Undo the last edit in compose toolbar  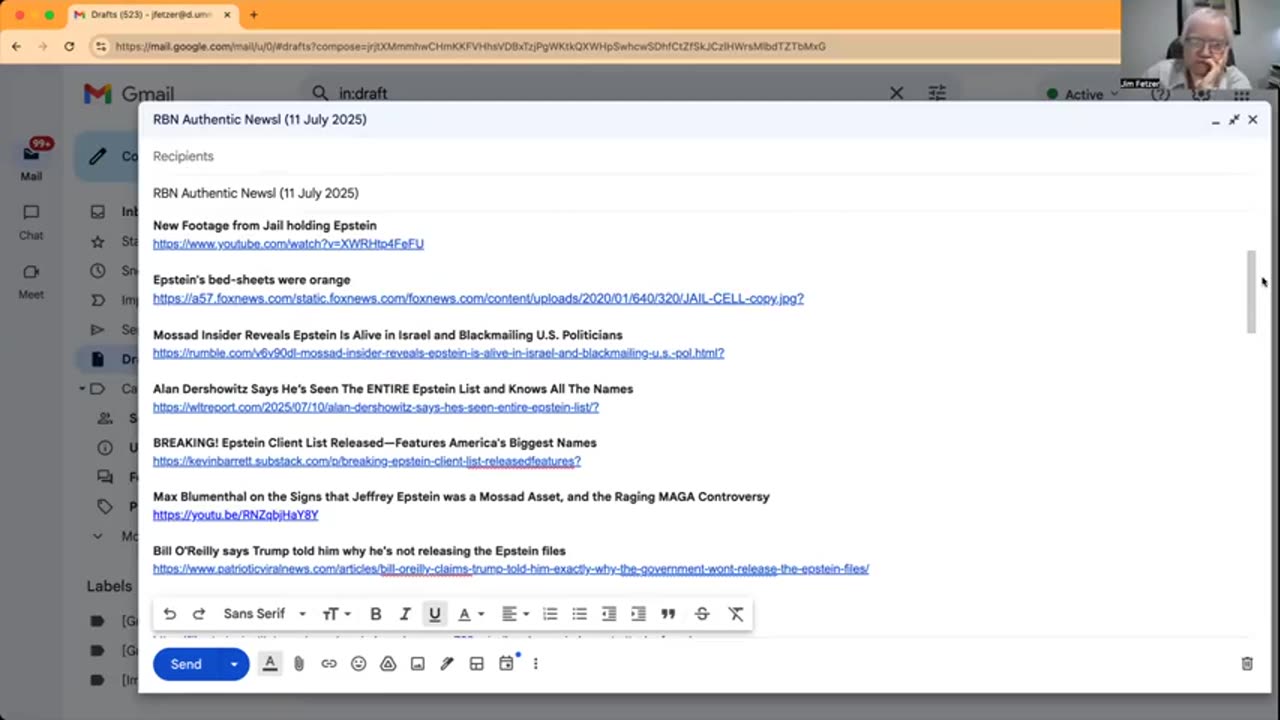[170, 614]
